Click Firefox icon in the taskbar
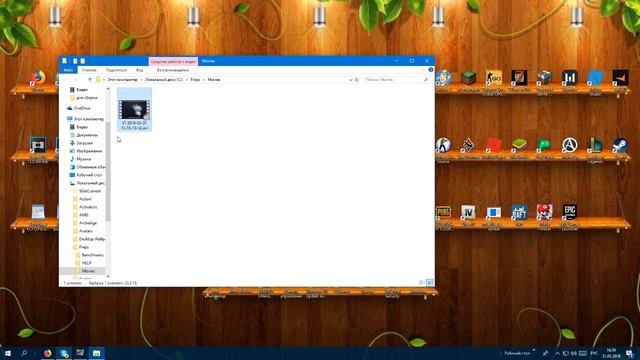Viewport: 640px width, 360px height. (x=48, y=353)
